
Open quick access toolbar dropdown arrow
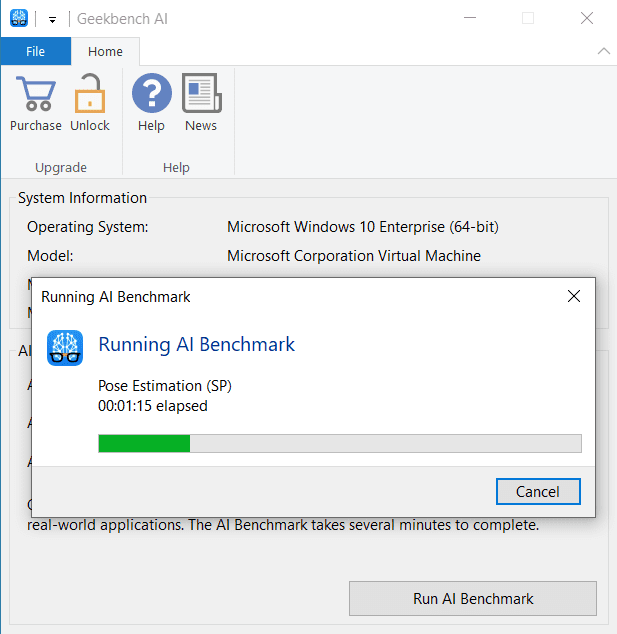click(53, 20)
